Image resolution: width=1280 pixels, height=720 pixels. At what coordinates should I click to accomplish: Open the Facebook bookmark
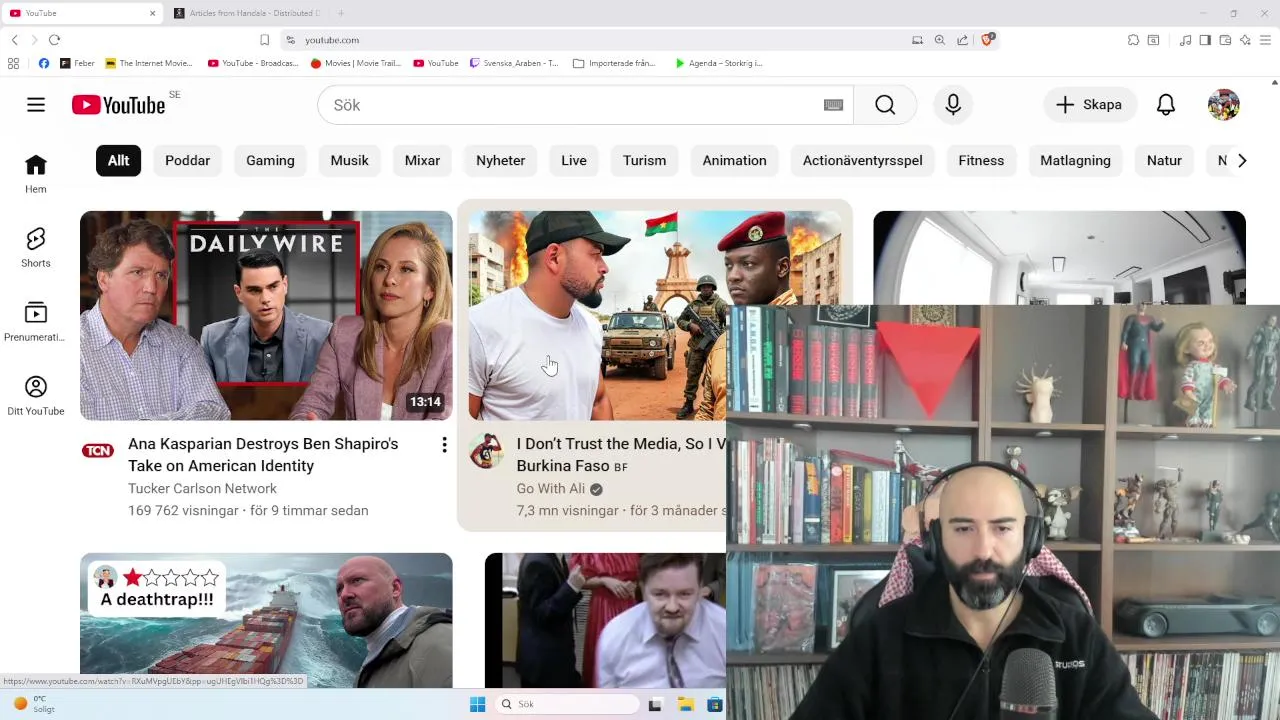click(44, 63)
